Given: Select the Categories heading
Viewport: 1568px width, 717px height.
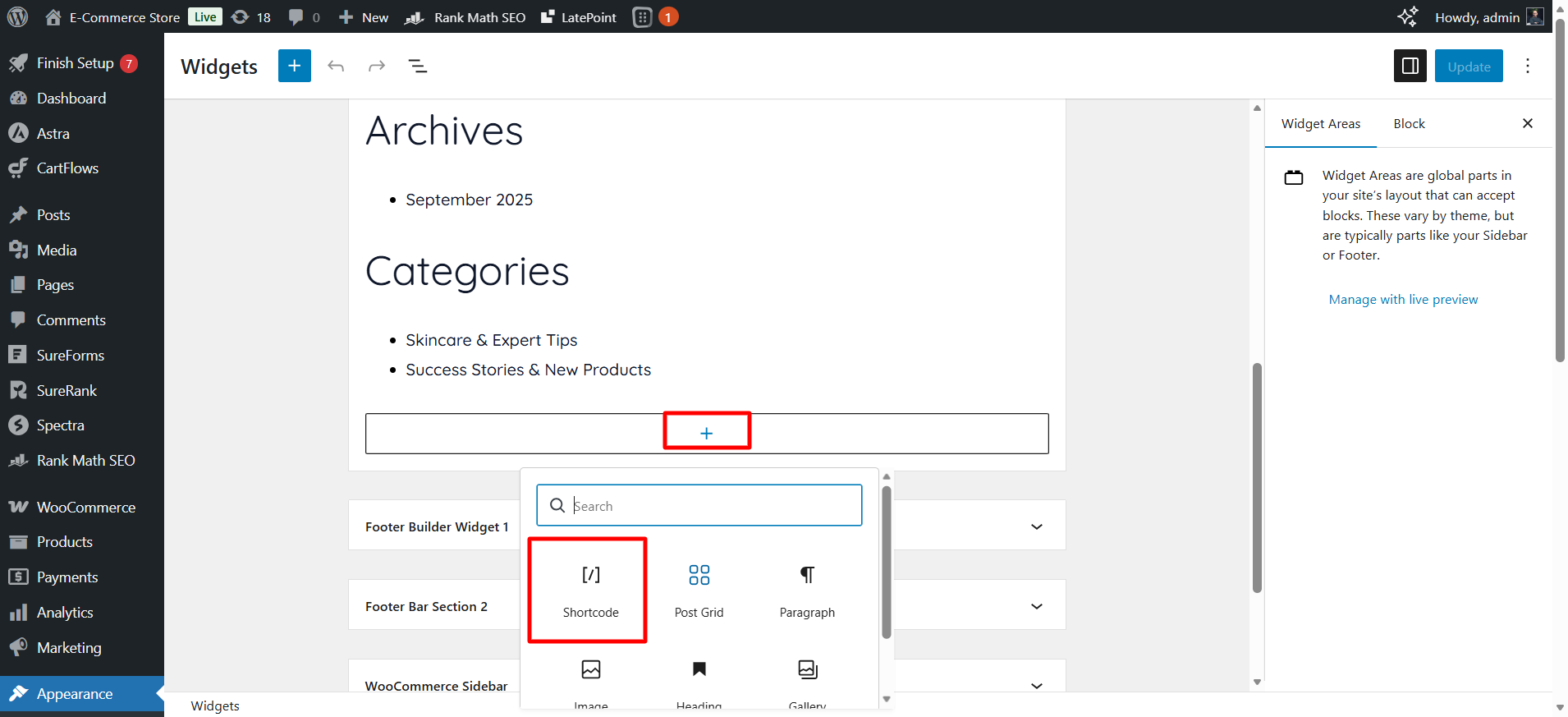Looking at the screenshot, I should point(467,271).
